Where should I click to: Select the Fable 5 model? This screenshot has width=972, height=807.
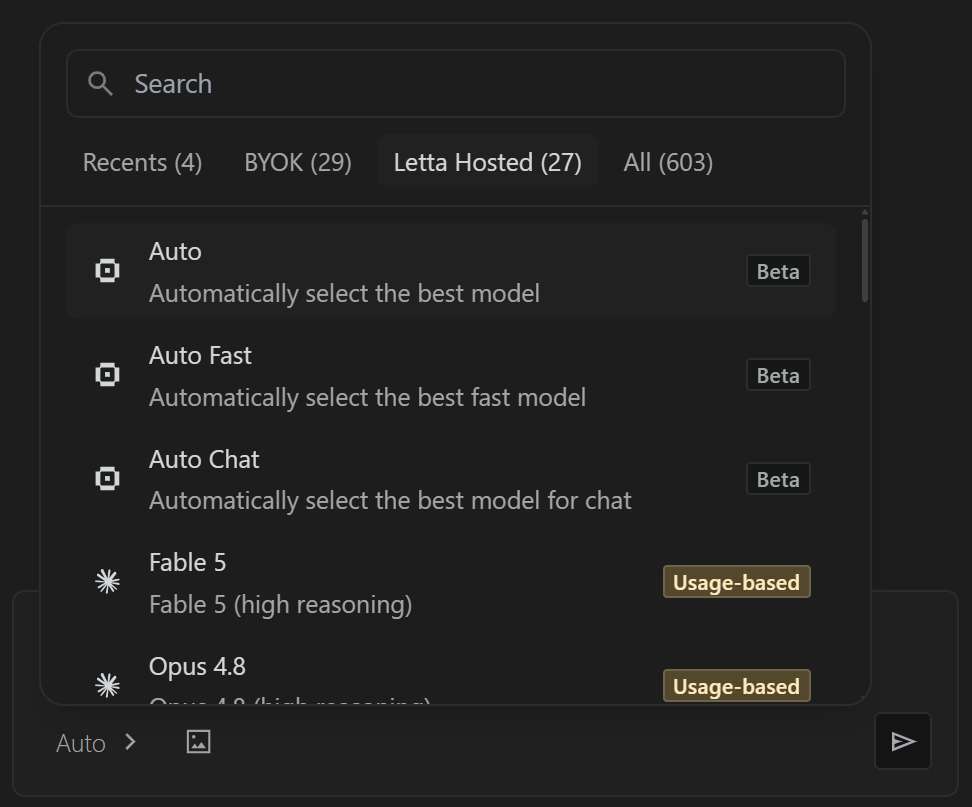pos(451,582)
